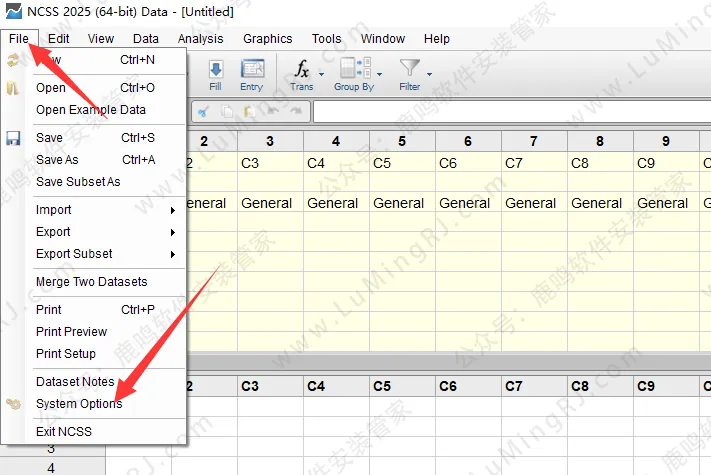Click the System Options gear icon

coord(14,404)
